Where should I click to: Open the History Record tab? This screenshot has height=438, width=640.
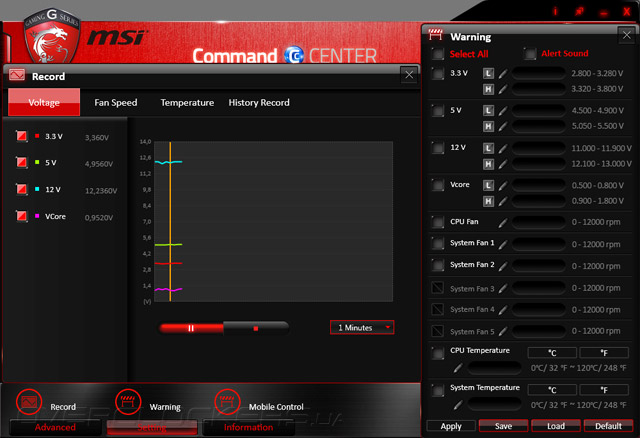(x=259, y=102)
